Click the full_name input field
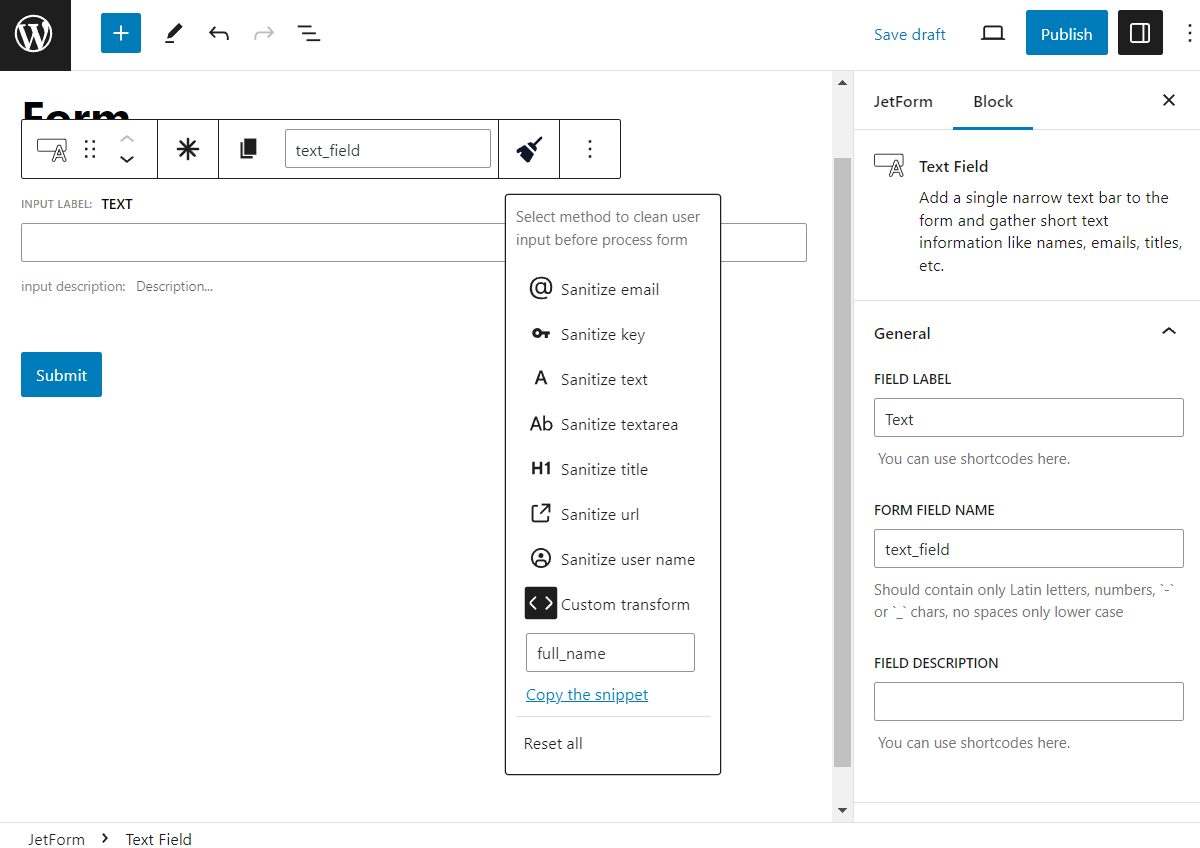The width and height of the screenshot is (1200, 848). point(610,652)
